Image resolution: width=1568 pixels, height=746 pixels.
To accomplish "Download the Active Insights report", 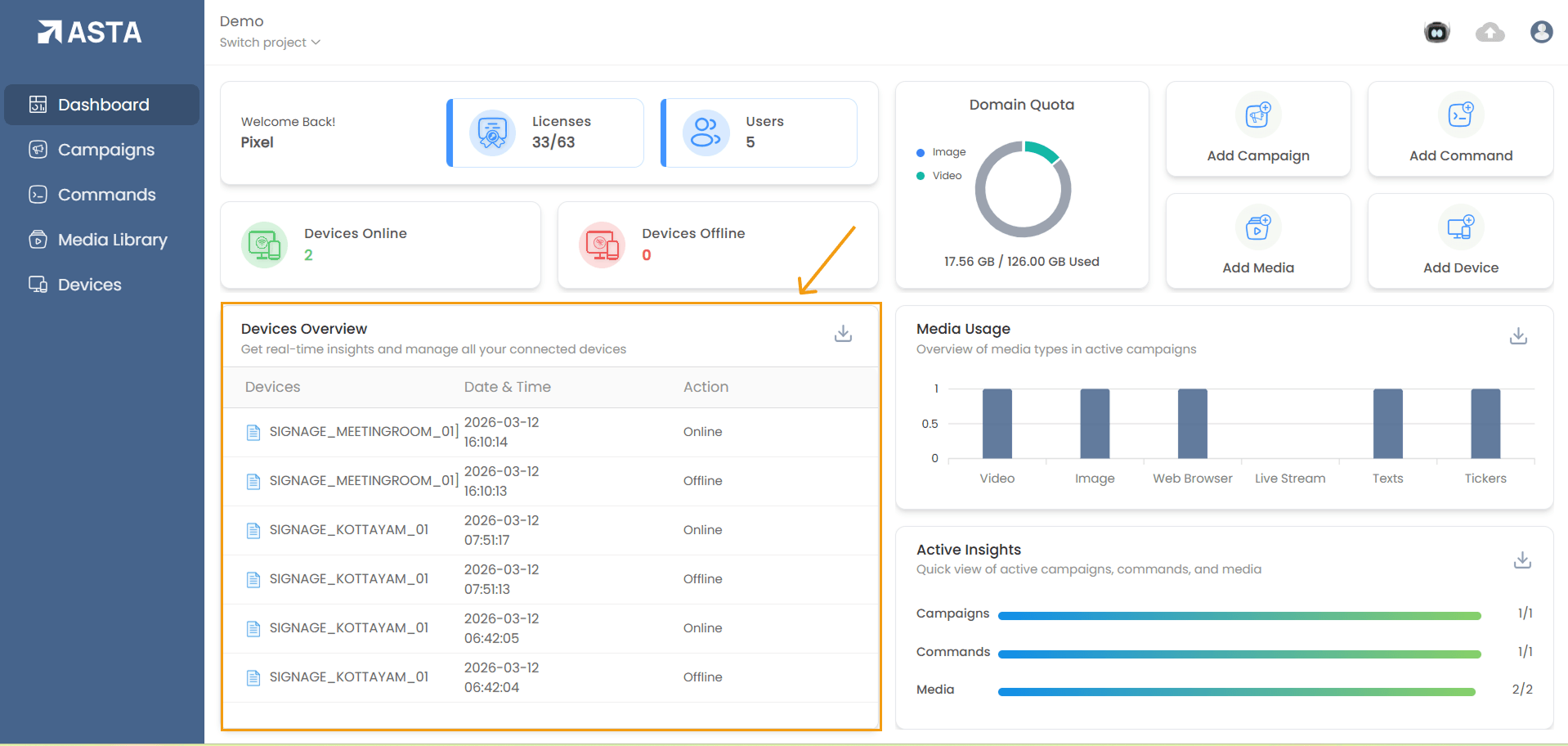I will pos(1521,560).
